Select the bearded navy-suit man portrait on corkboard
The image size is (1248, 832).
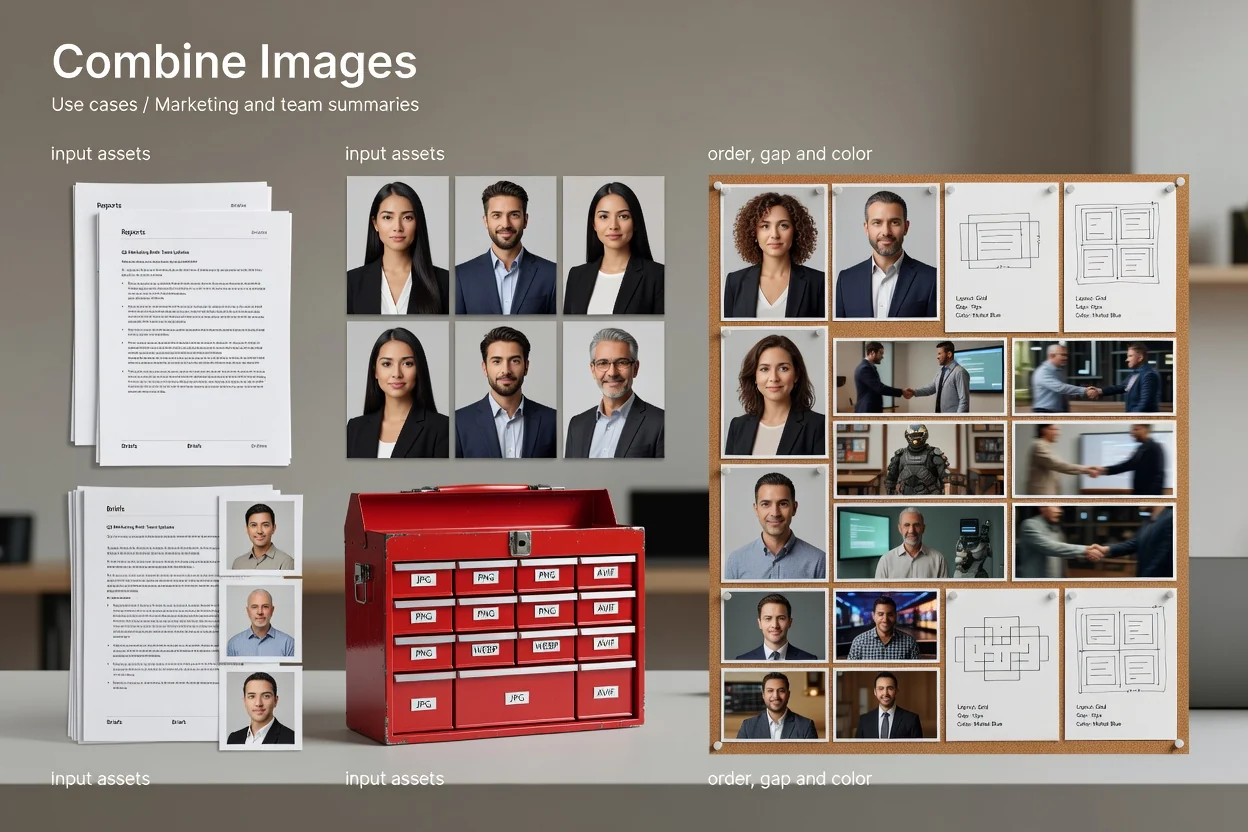886,253
